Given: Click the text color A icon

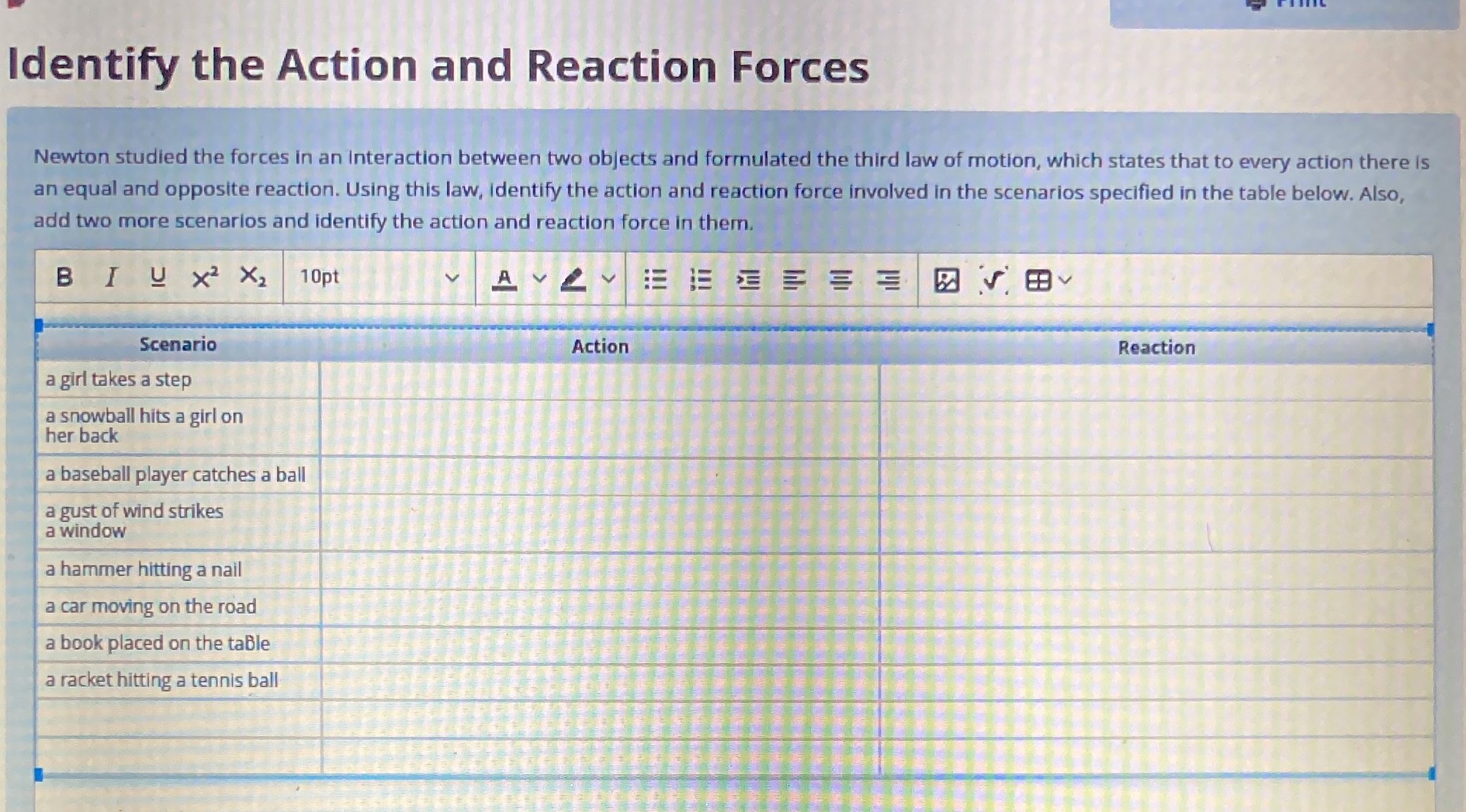Looking at the screenshot, I should [x=504, y=280].
